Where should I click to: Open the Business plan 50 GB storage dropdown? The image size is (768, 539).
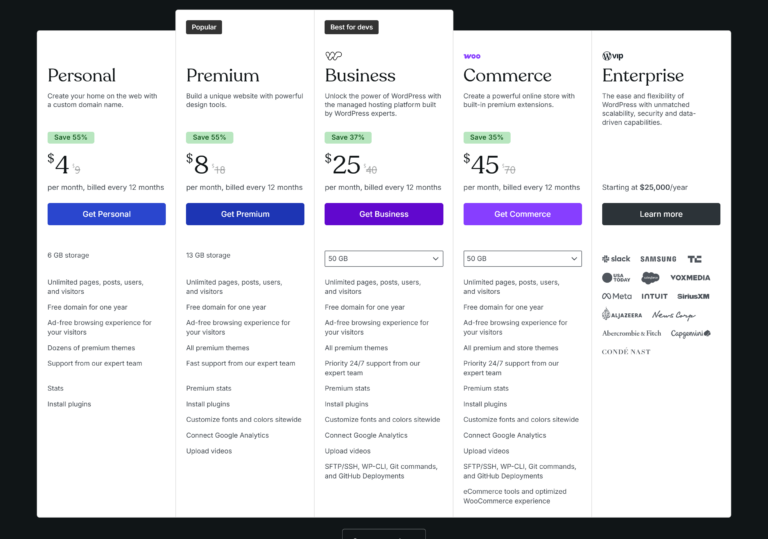pyautogui.click(x=384, y=259)
